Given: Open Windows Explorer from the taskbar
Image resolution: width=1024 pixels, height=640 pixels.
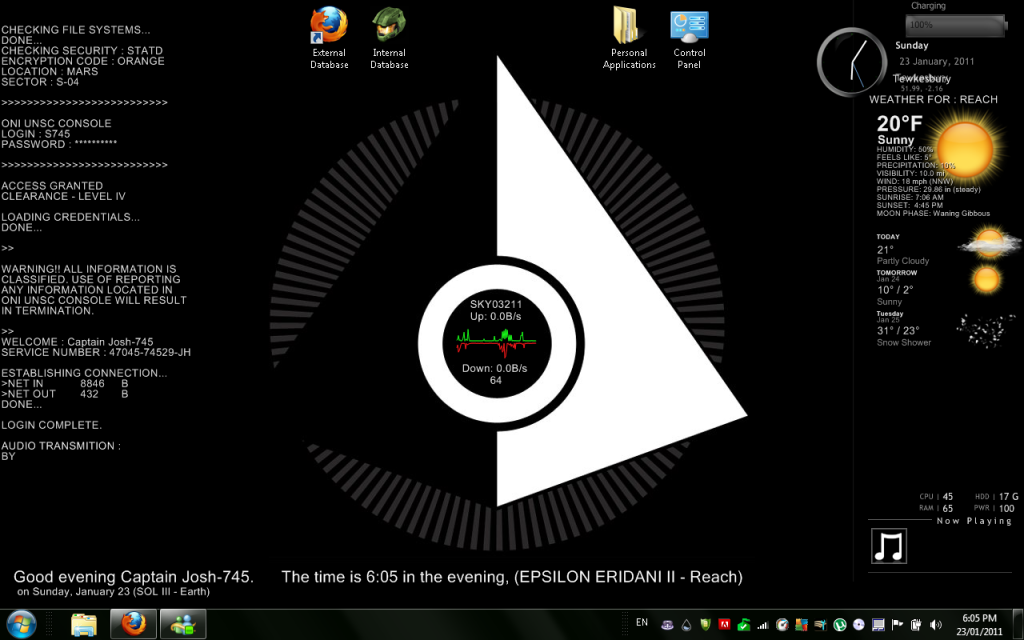Looking at the screenshot, I should coord(84,625).
